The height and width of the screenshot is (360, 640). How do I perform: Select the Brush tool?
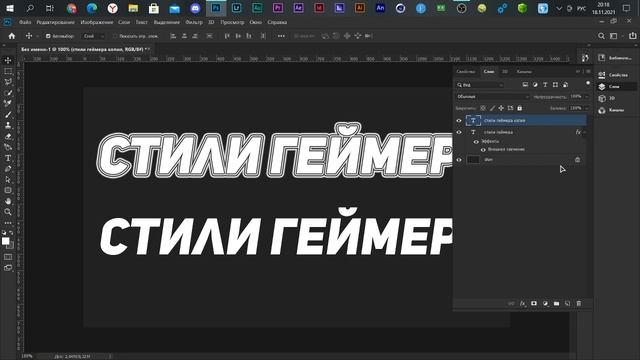point(8,115)
